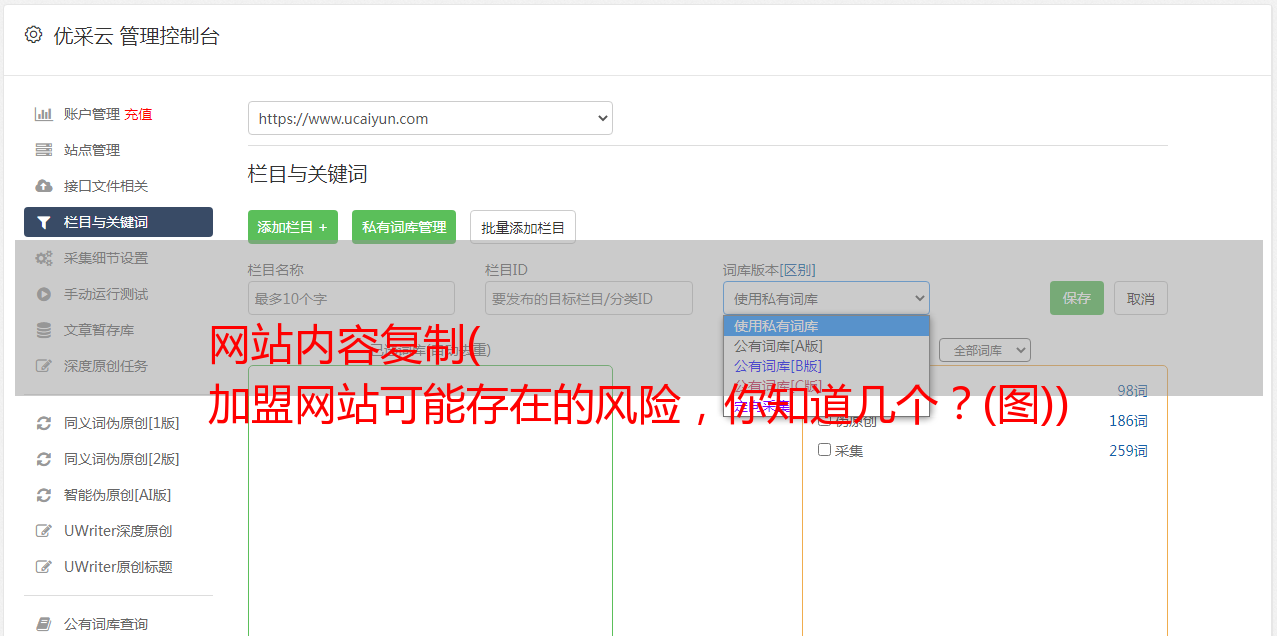Click the 186词 count

1128,421
